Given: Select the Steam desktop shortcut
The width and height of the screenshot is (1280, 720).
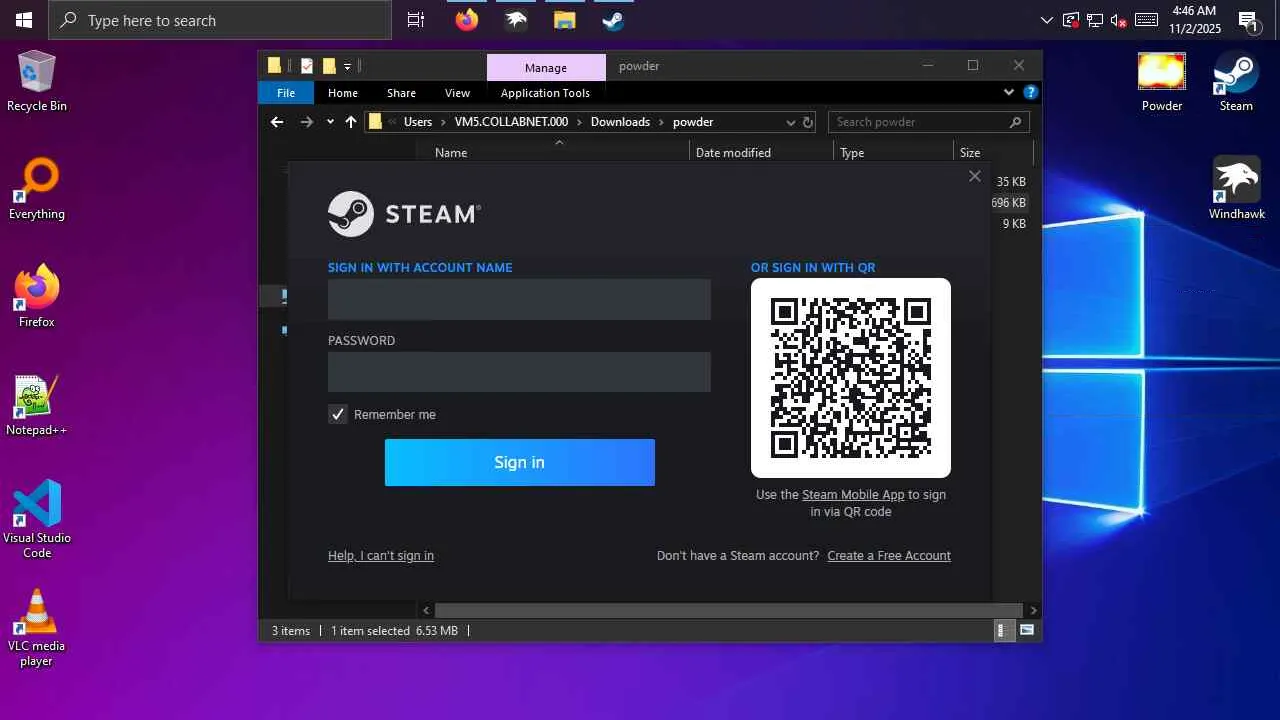Looking at the screenshot, I should click(1236, 81).
